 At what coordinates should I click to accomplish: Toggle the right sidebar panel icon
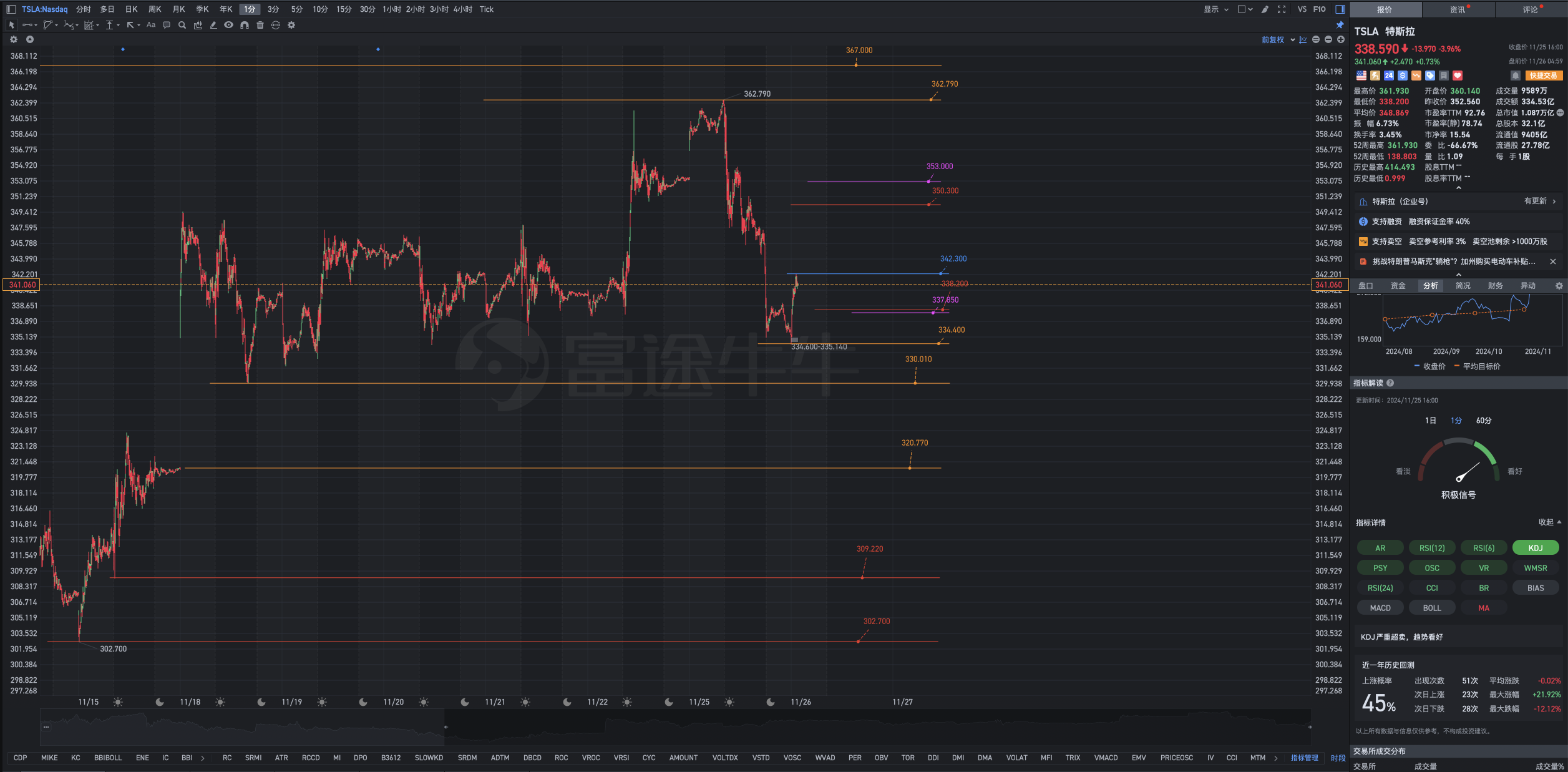coord(1340,9)
